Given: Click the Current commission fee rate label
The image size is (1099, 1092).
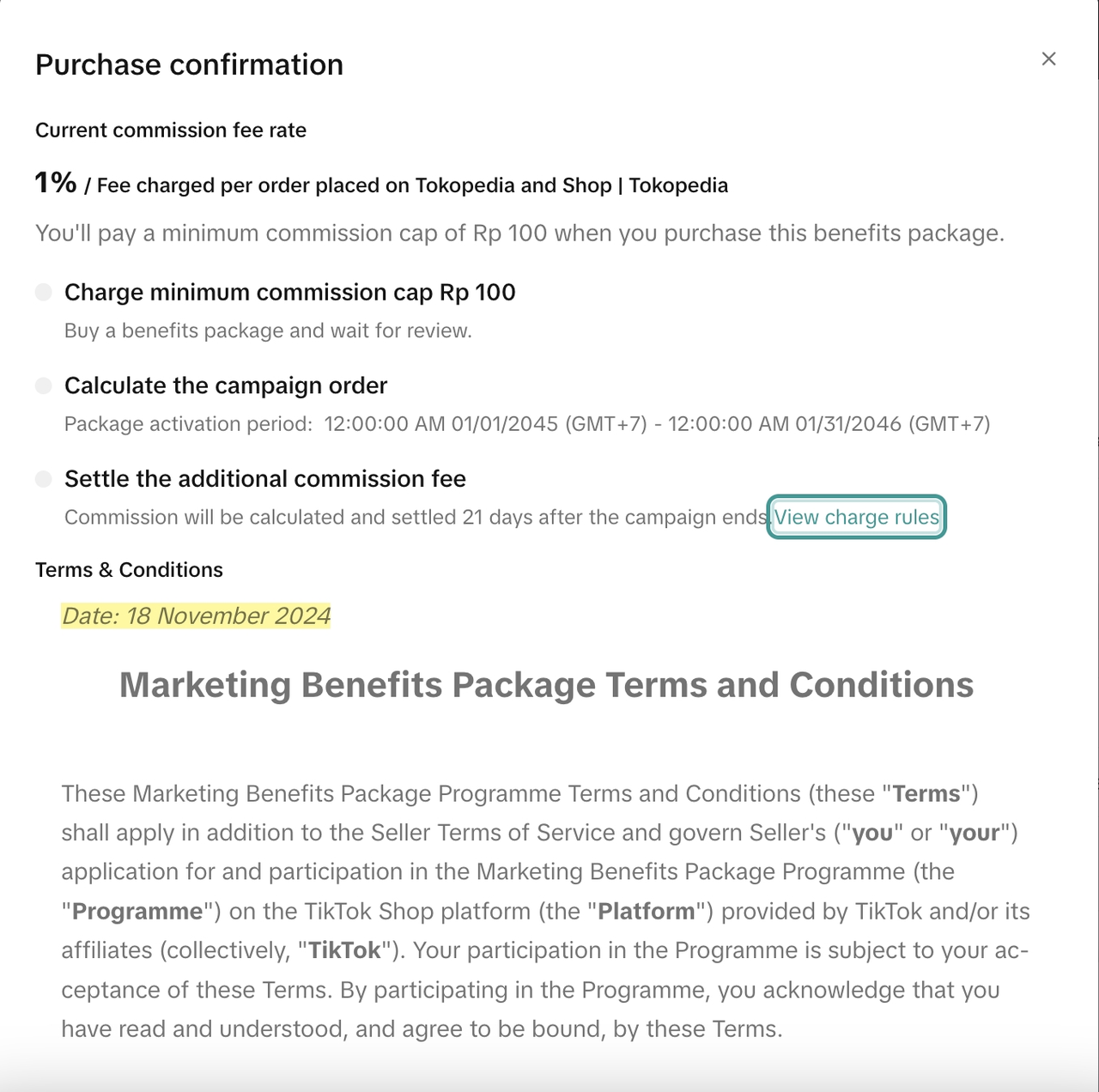Looking at the screenshot, I should click(x=170, y=130).
